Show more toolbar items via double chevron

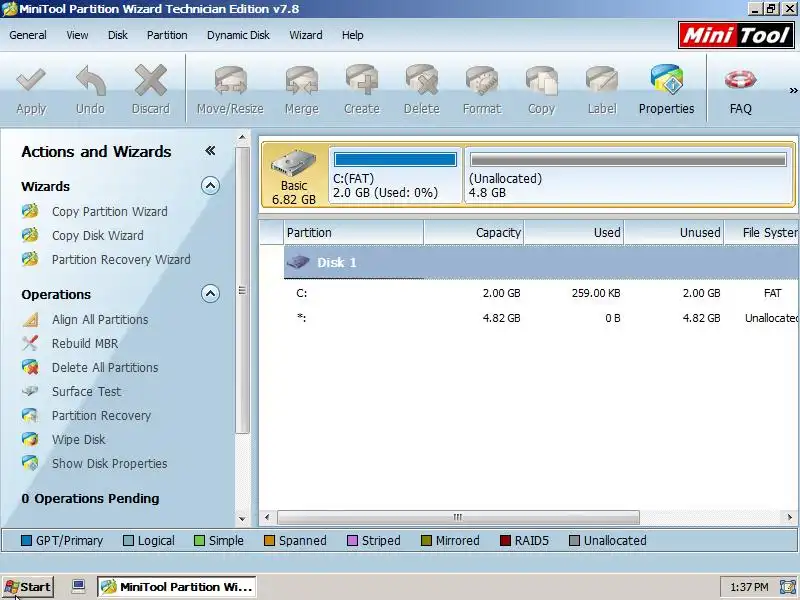coord(793,90)
